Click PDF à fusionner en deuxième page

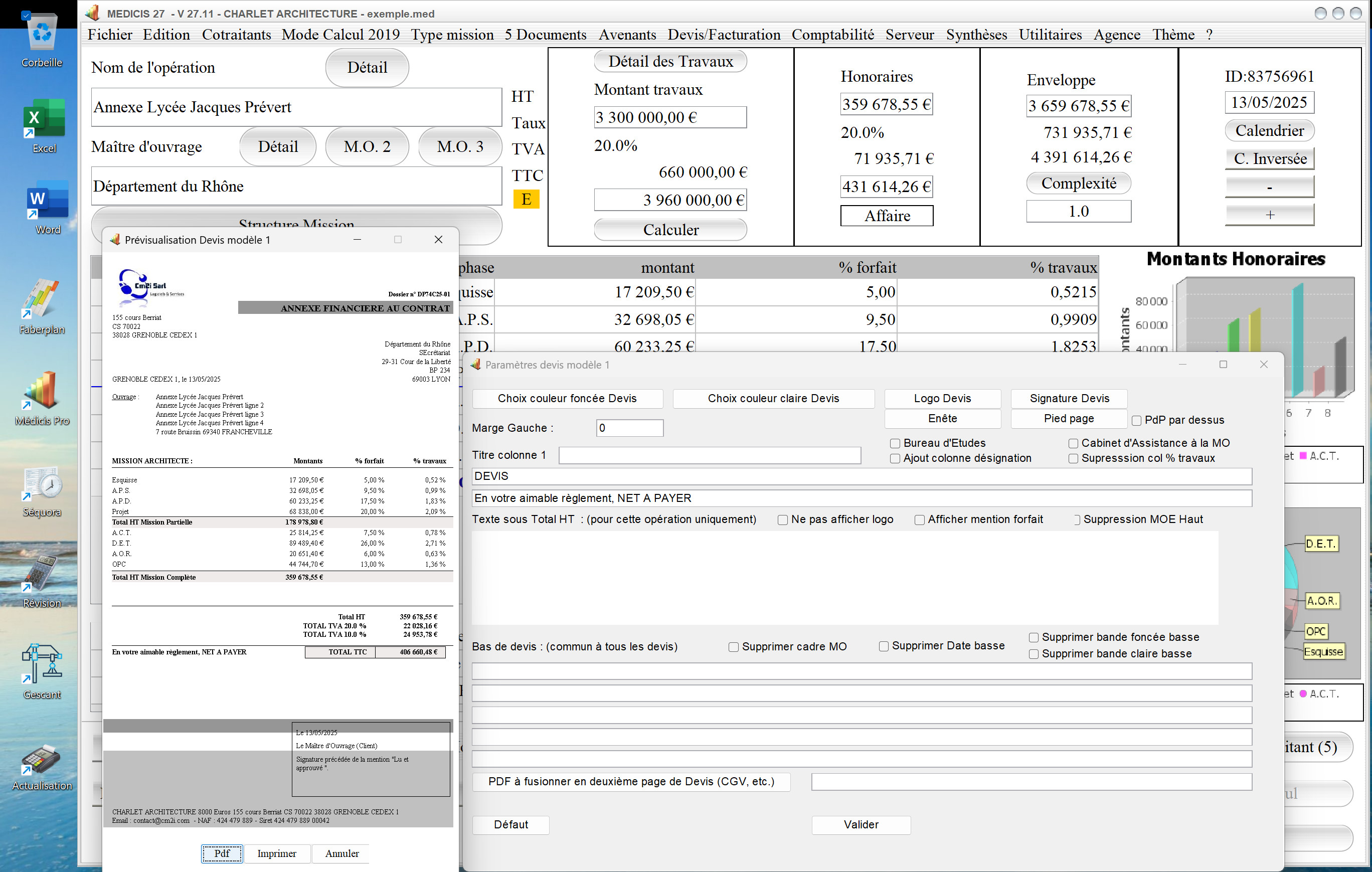(631, 781)
